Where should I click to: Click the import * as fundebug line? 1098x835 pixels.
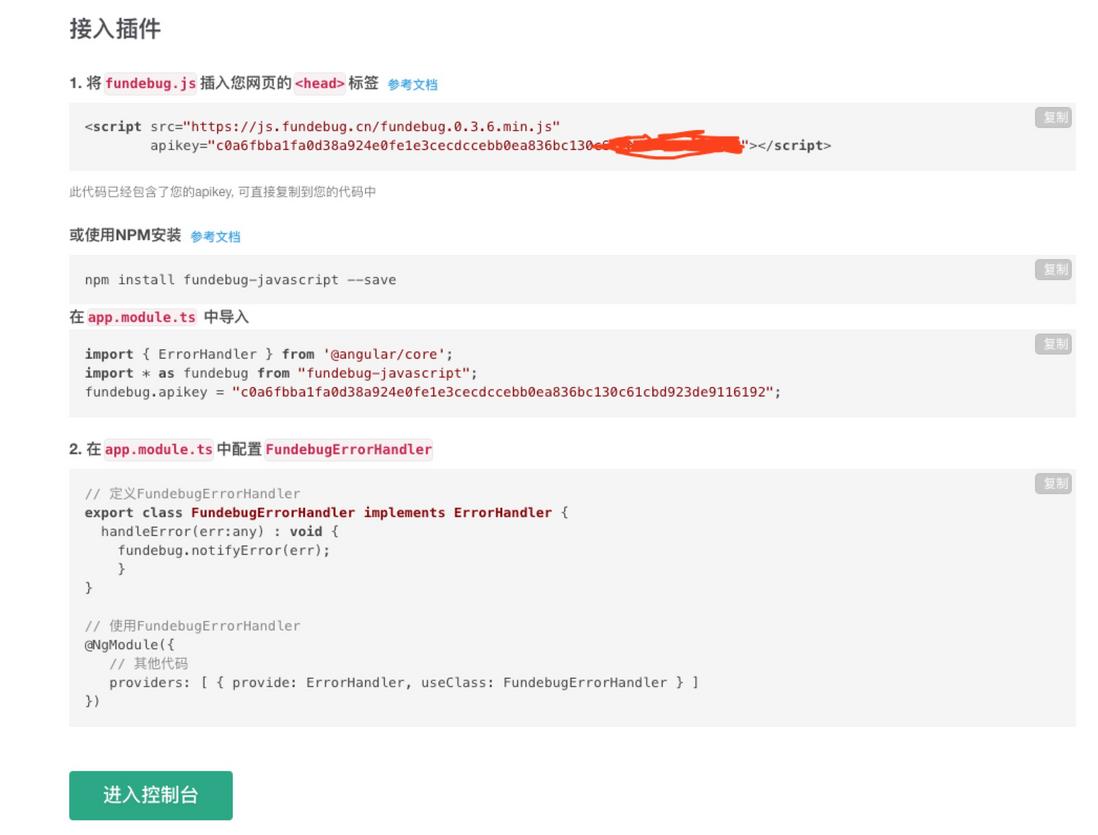281,373
